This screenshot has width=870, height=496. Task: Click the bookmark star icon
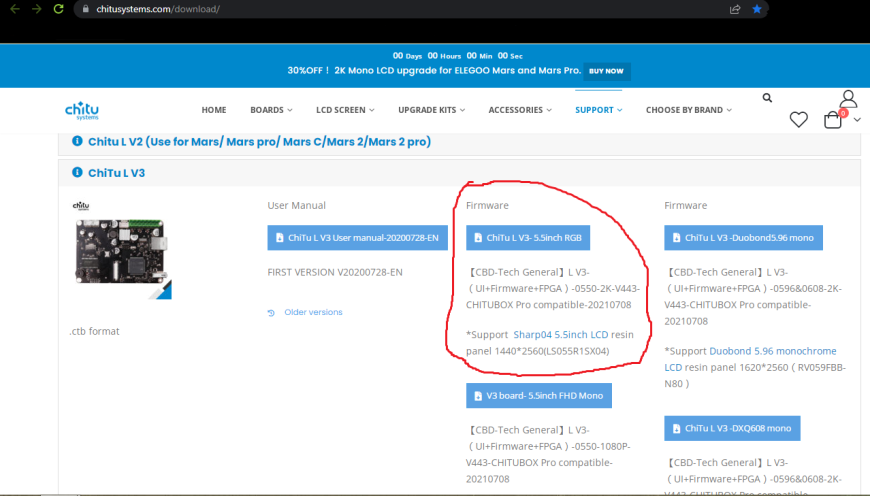pos(757,9)
